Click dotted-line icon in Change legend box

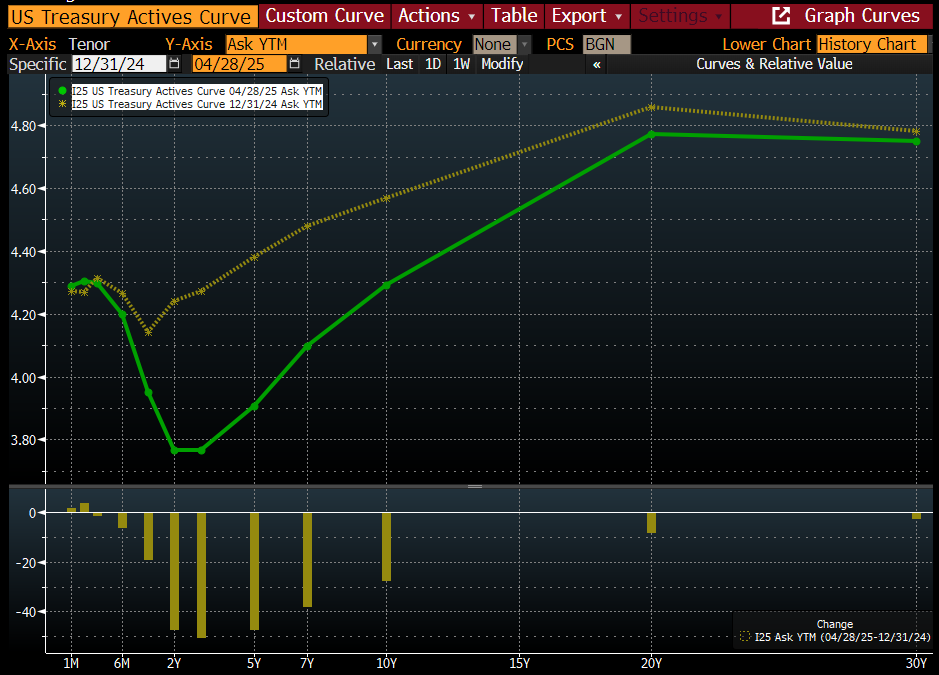point(745,637)
